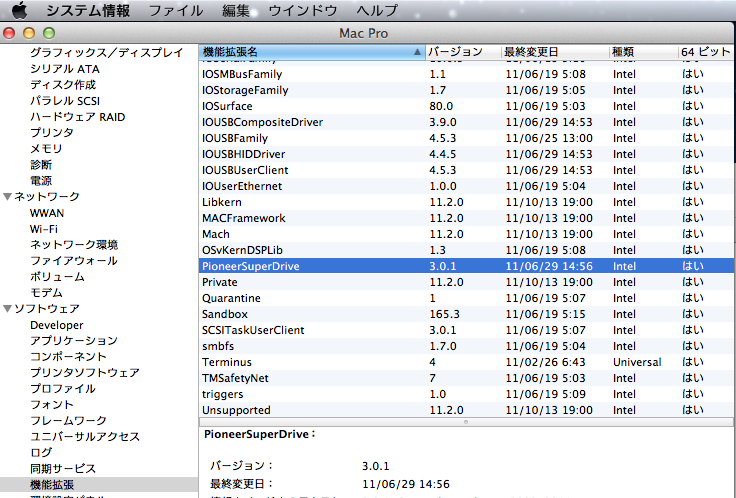Select the Libkern row
Screen dimensions: 736x498
[466, 202]
